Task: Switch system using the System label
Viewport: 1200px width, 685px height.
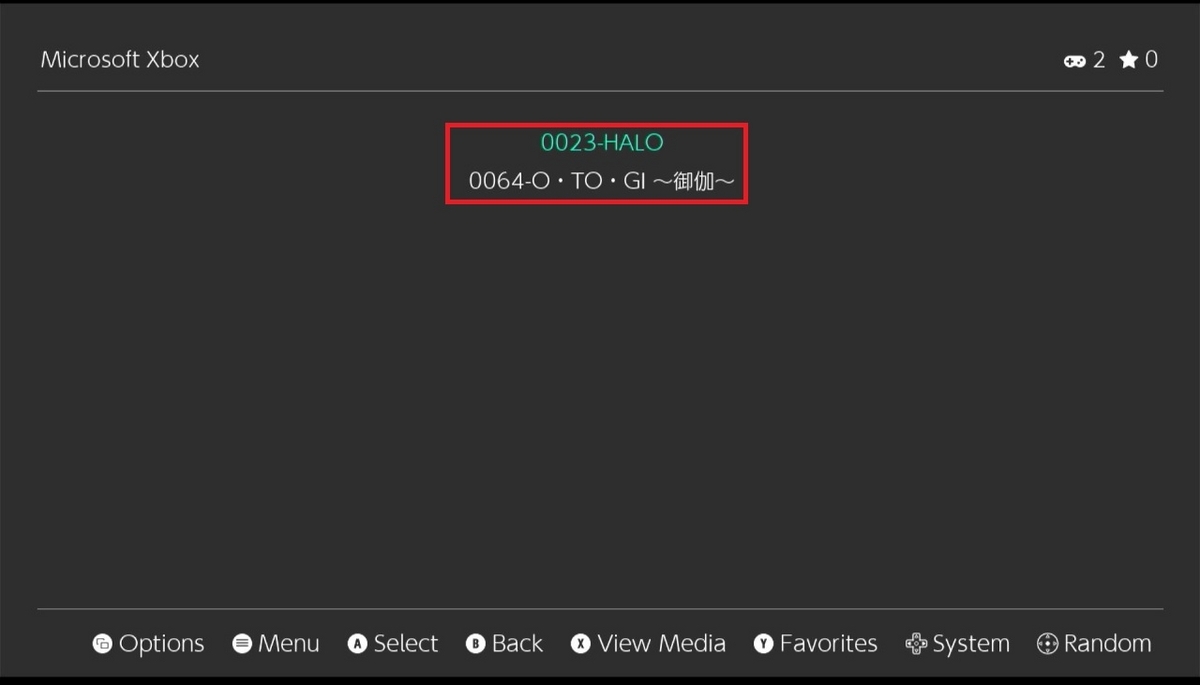Action: pyautogui.click(x=971, y=644)
